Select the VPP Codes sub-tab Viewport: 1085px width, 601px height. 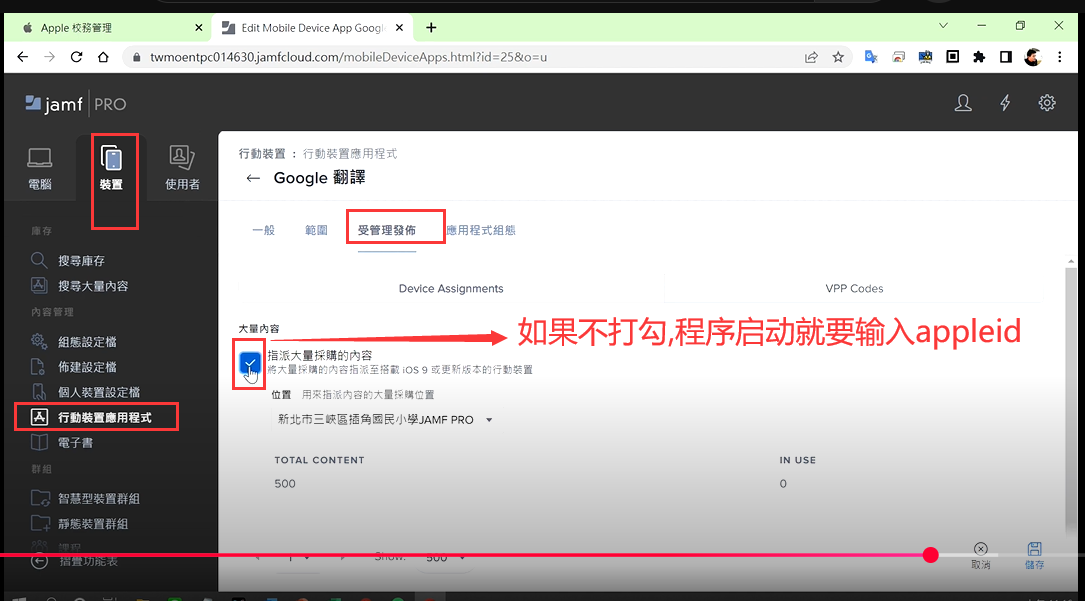(854, 288)
